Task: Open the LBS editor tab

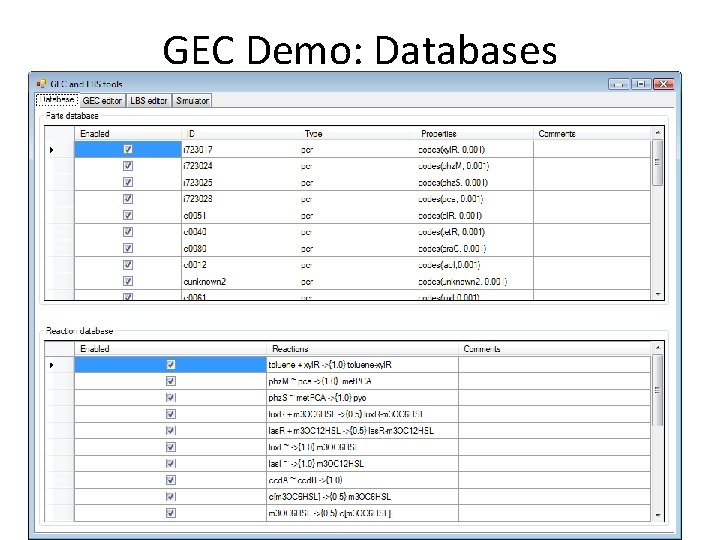Action: click(x=148, y=101)
